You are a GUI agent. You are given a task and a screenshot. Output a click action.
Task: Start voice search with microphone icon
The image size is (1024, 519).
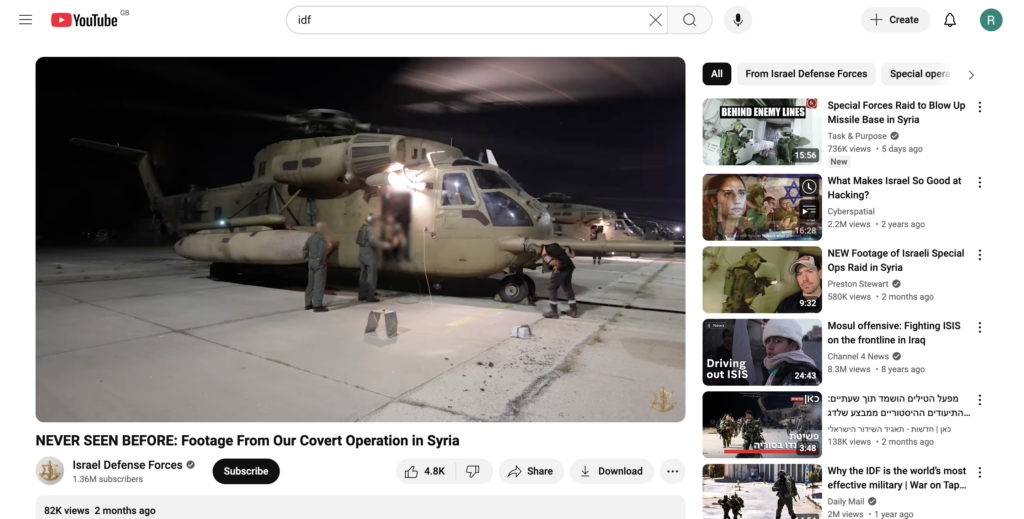point(738,20)
